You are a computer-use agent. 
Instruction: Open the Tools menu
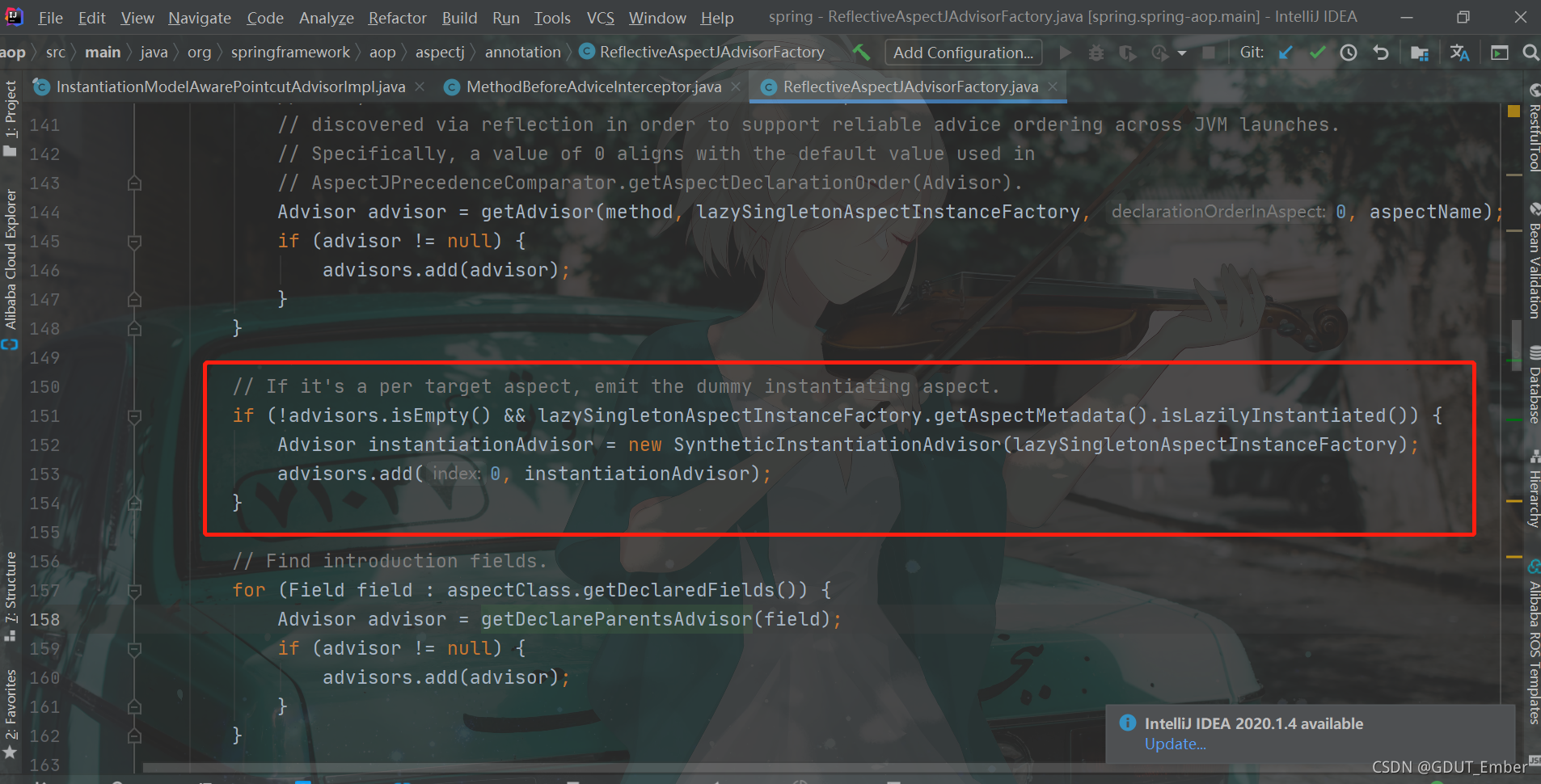coord(552,18)
